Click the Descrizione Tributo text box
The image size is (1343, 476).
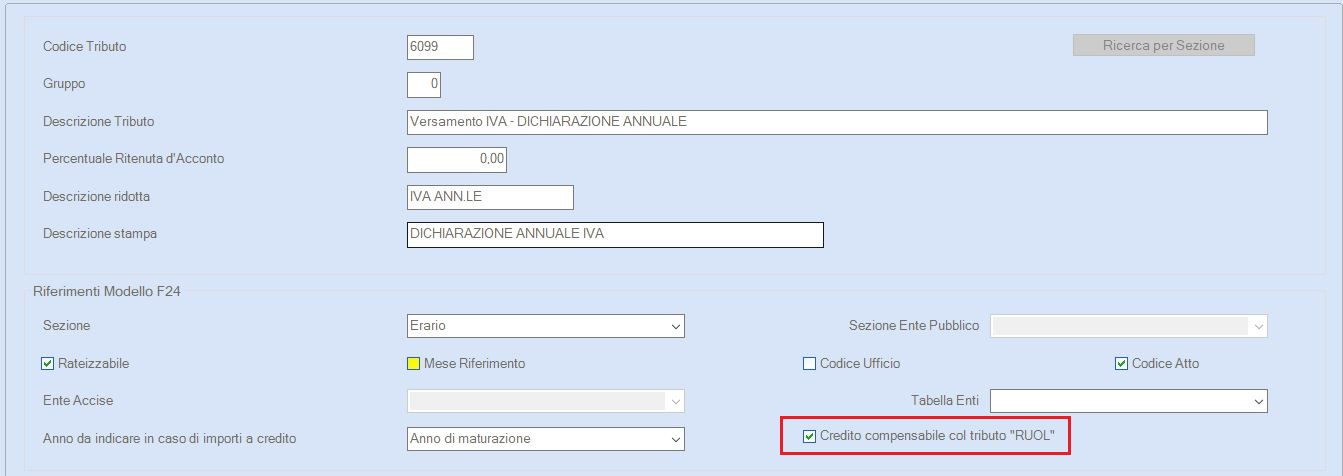836,122
